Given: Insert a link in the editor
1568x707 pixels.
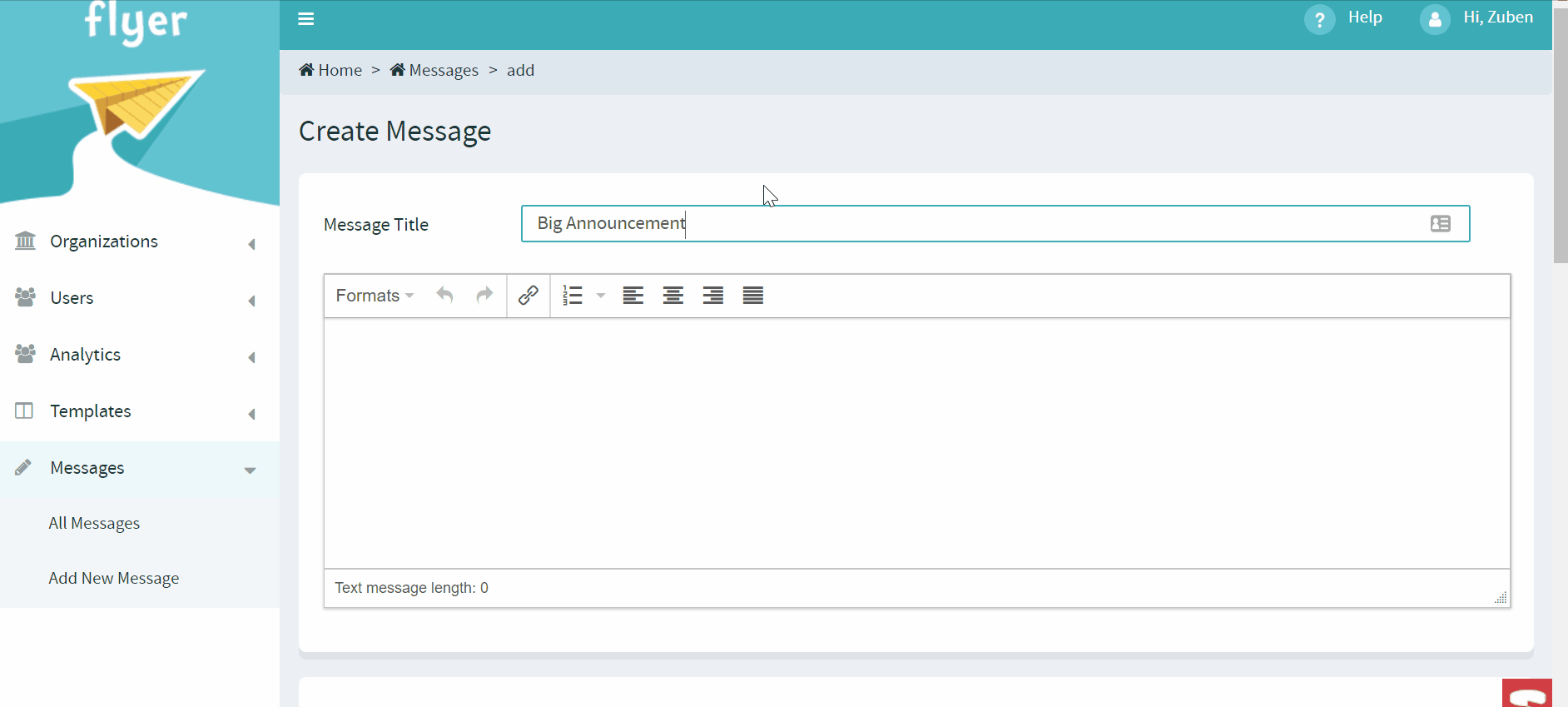Looking at the screenshot, I should click(x=528, y=295).
